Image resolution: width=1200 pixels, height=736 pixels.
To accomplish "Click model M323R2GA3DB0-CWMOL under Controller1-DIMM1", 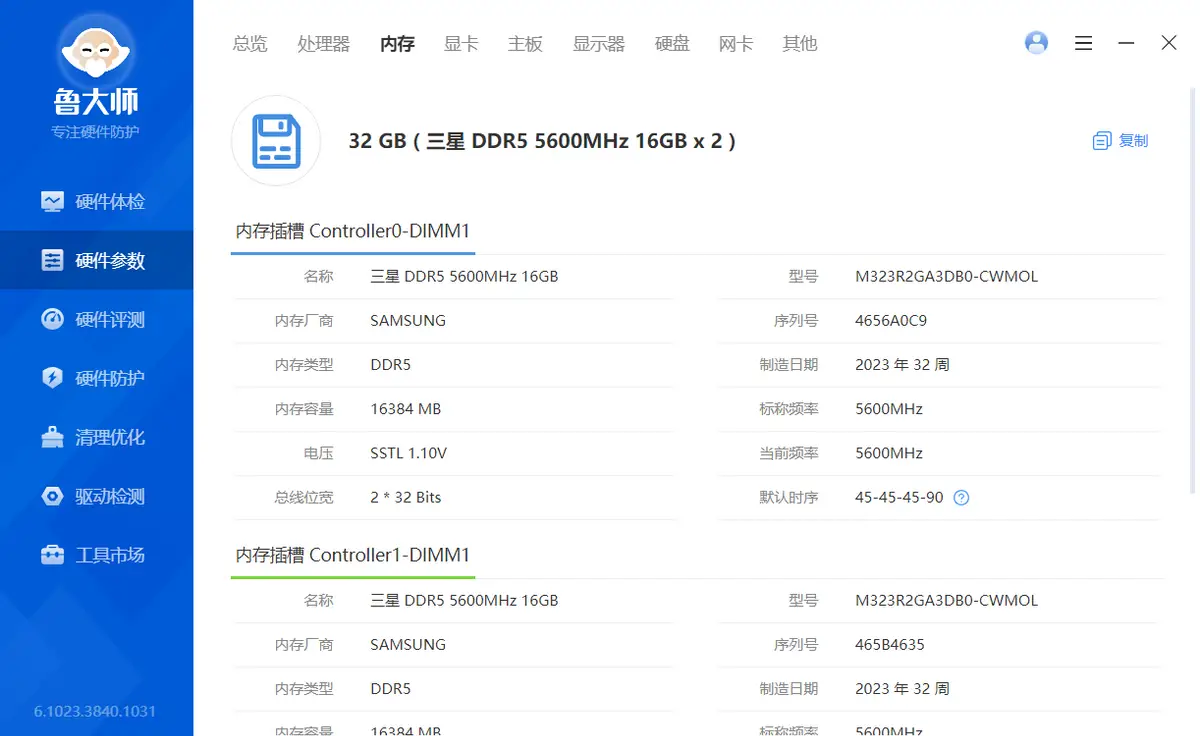I will coord(947,601).
